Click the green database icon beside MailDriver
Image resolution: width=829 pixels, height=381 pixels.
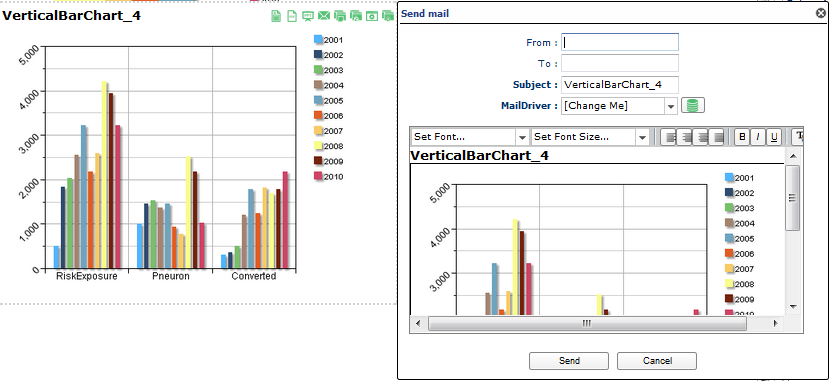(x=693, y=105)
